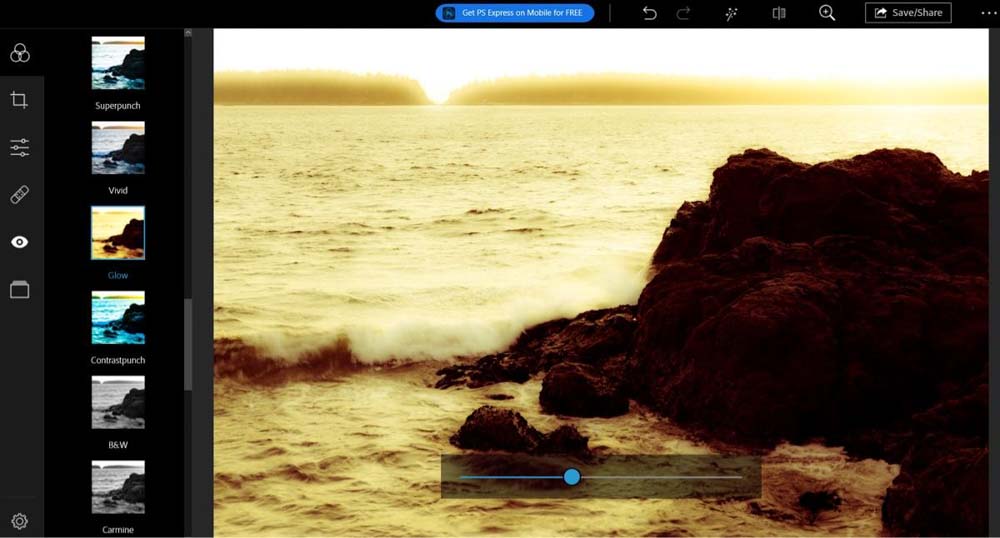
Task: Click the Glow label text
Action: click(118, 275)
